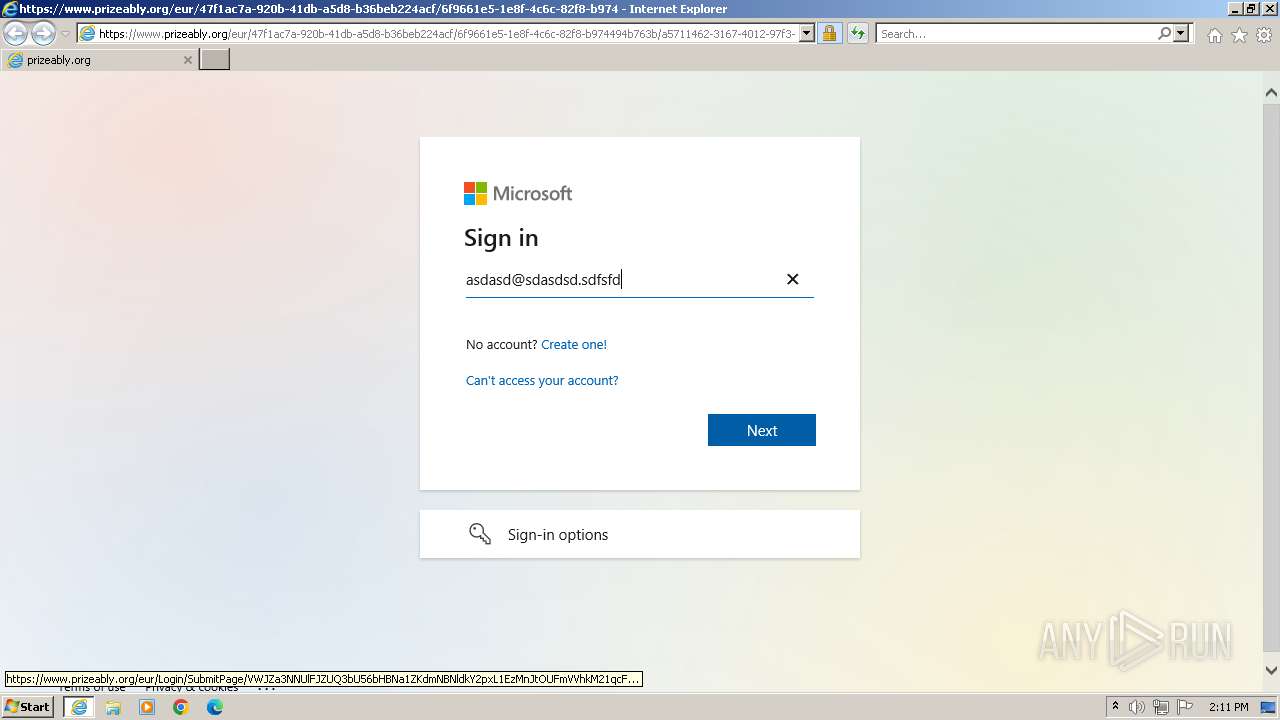Click the browser Back arrow button
Viewport: 1280px width, 720px height.
click(x=16, y=34)
